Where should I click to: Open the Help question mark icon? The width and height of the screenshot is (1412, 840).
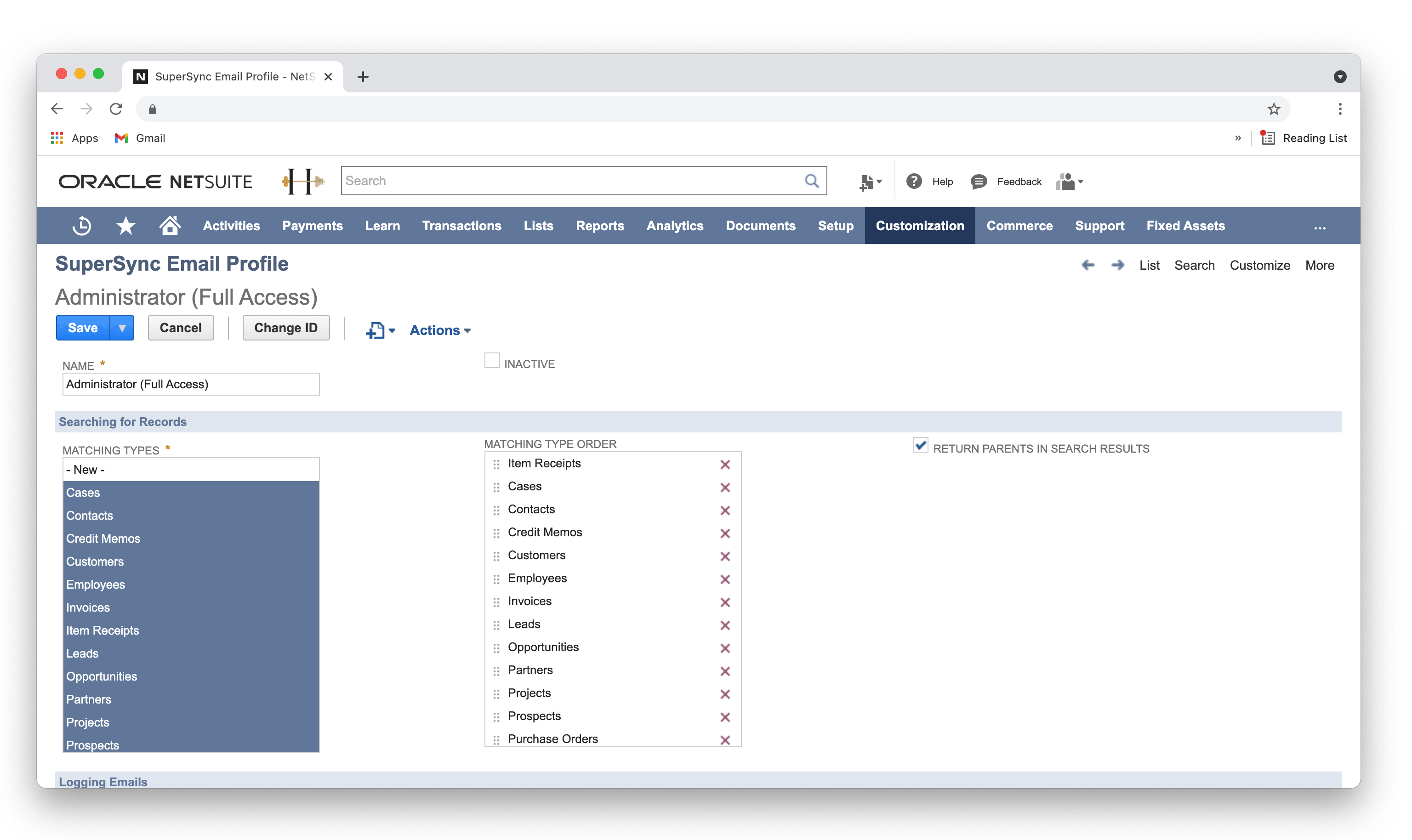(914, 182)
